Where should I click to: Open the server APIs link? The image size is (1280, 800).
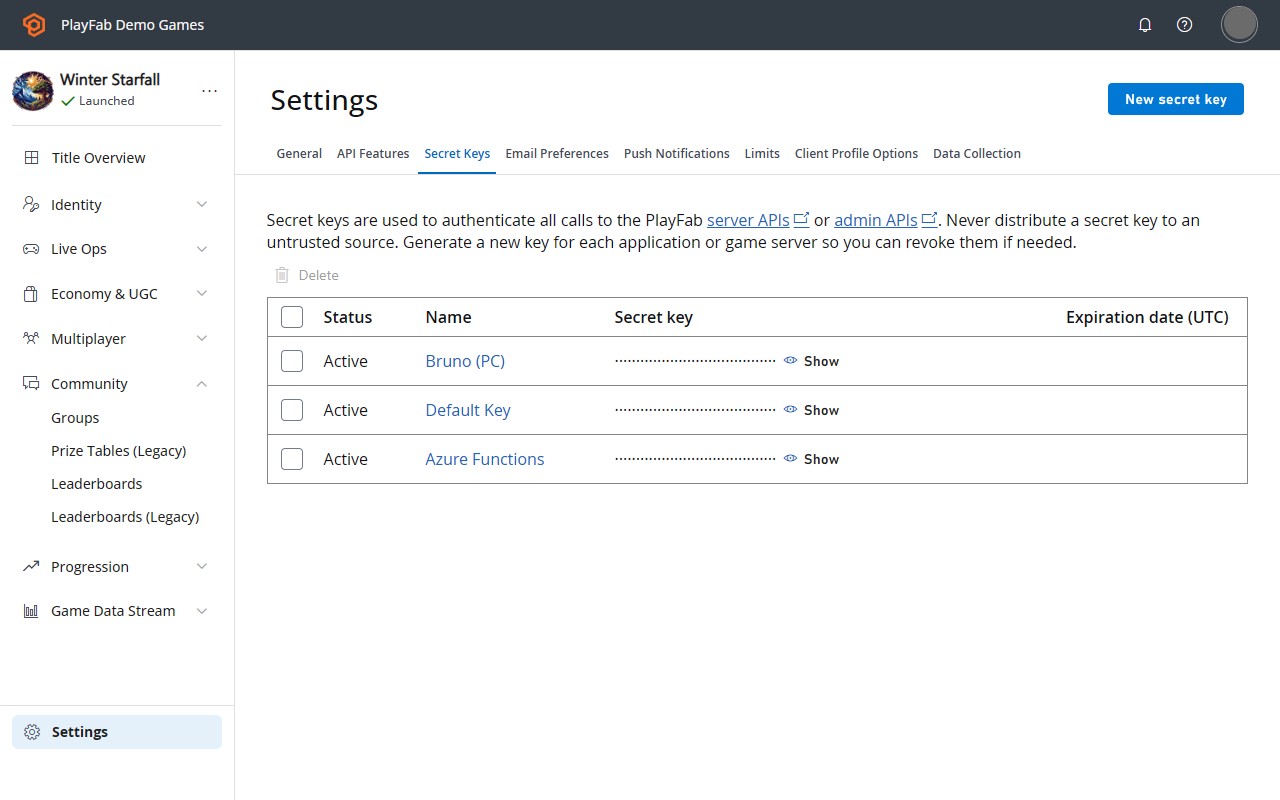coord(748,220)
